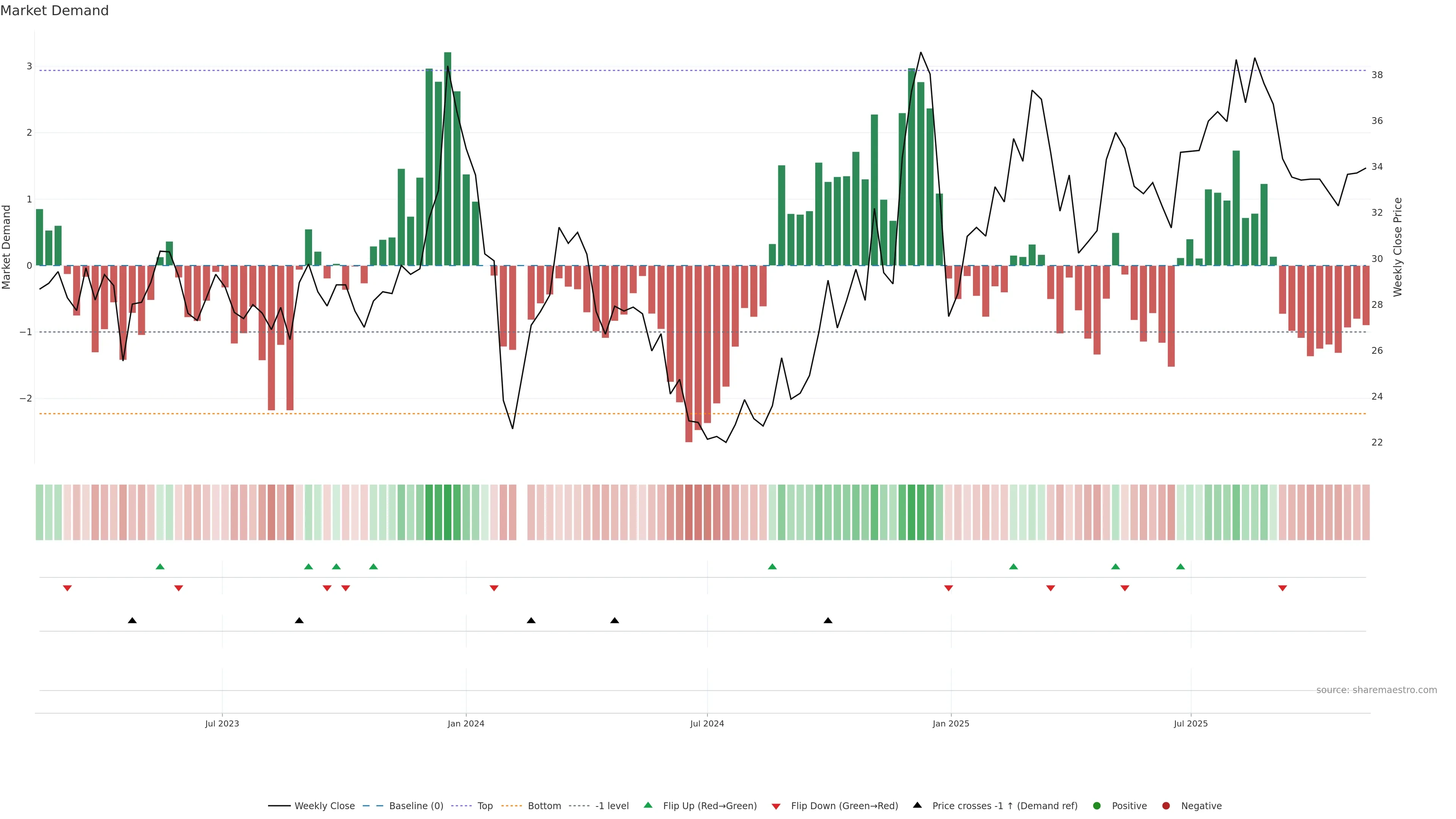
Task: Click the Jan 2025 x-axis label
Action: [951, 723]
